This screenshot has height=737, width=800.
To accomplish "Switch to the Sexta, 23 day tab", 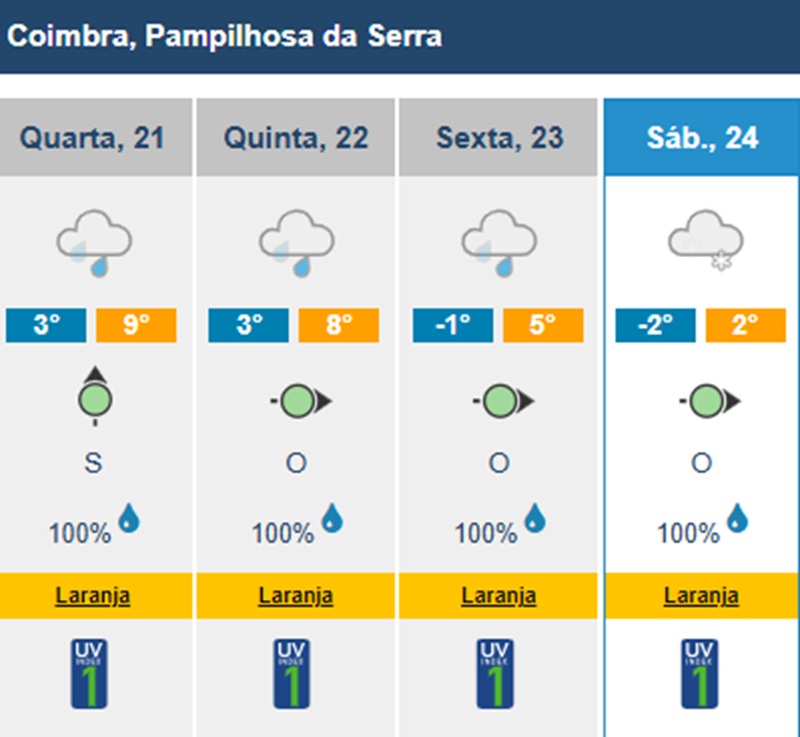I will pos(499,137).
